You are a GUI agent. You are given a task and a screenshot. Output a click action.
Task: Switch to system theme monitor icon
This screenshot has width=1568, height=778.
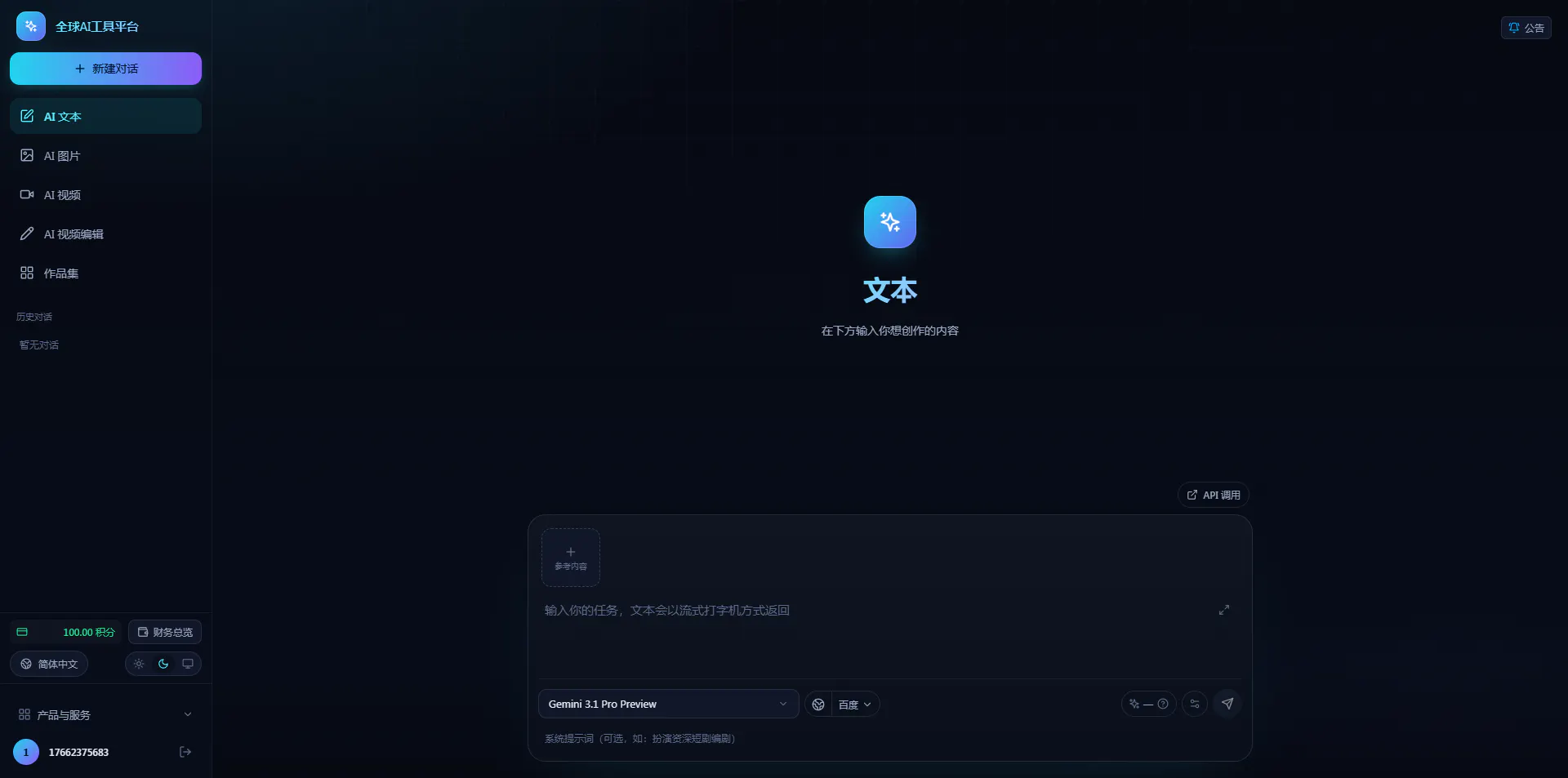click(x=188, y=664)
